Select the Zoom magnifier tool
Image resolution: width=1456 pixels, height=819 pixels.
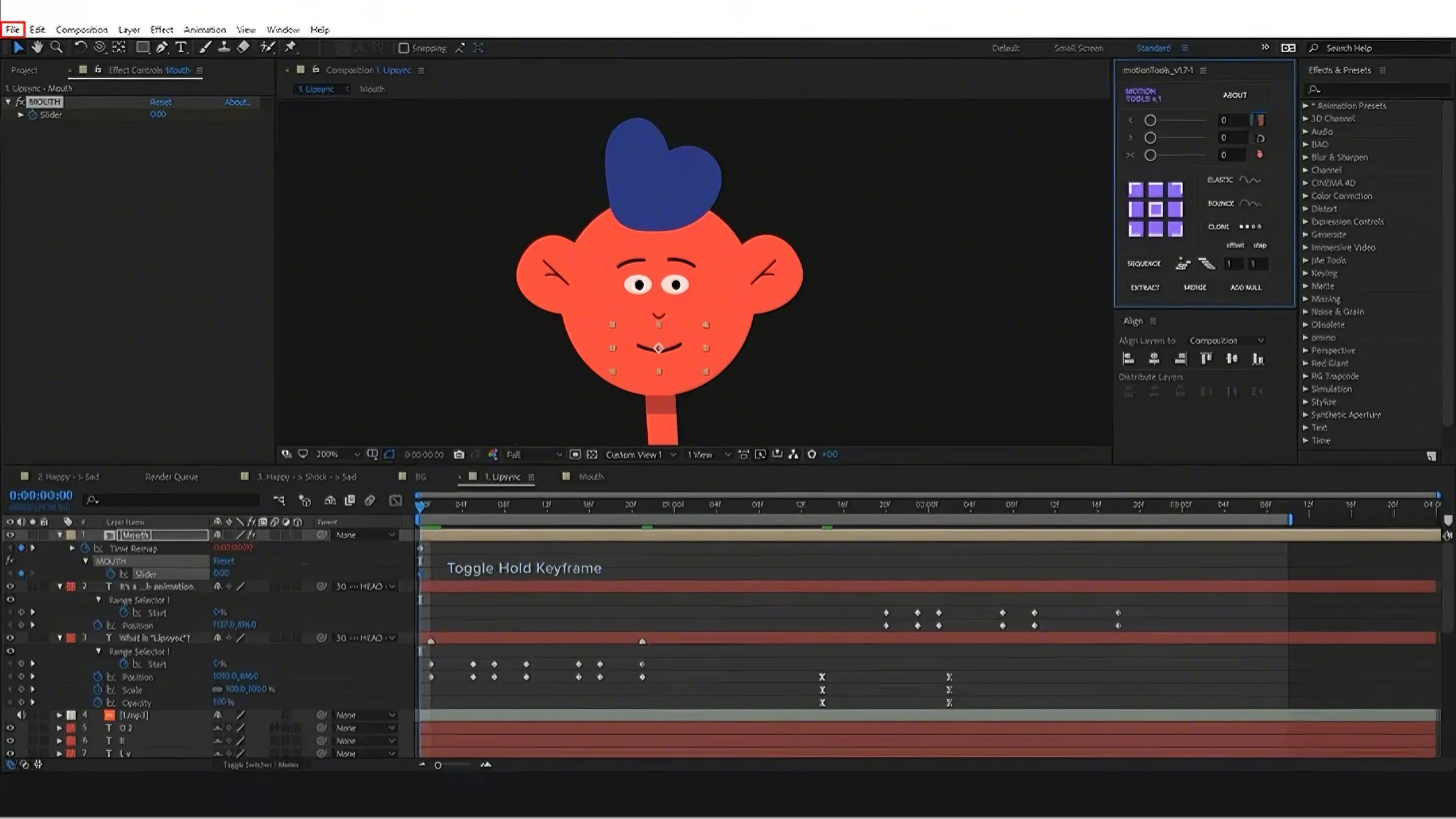tap(57, 47)
